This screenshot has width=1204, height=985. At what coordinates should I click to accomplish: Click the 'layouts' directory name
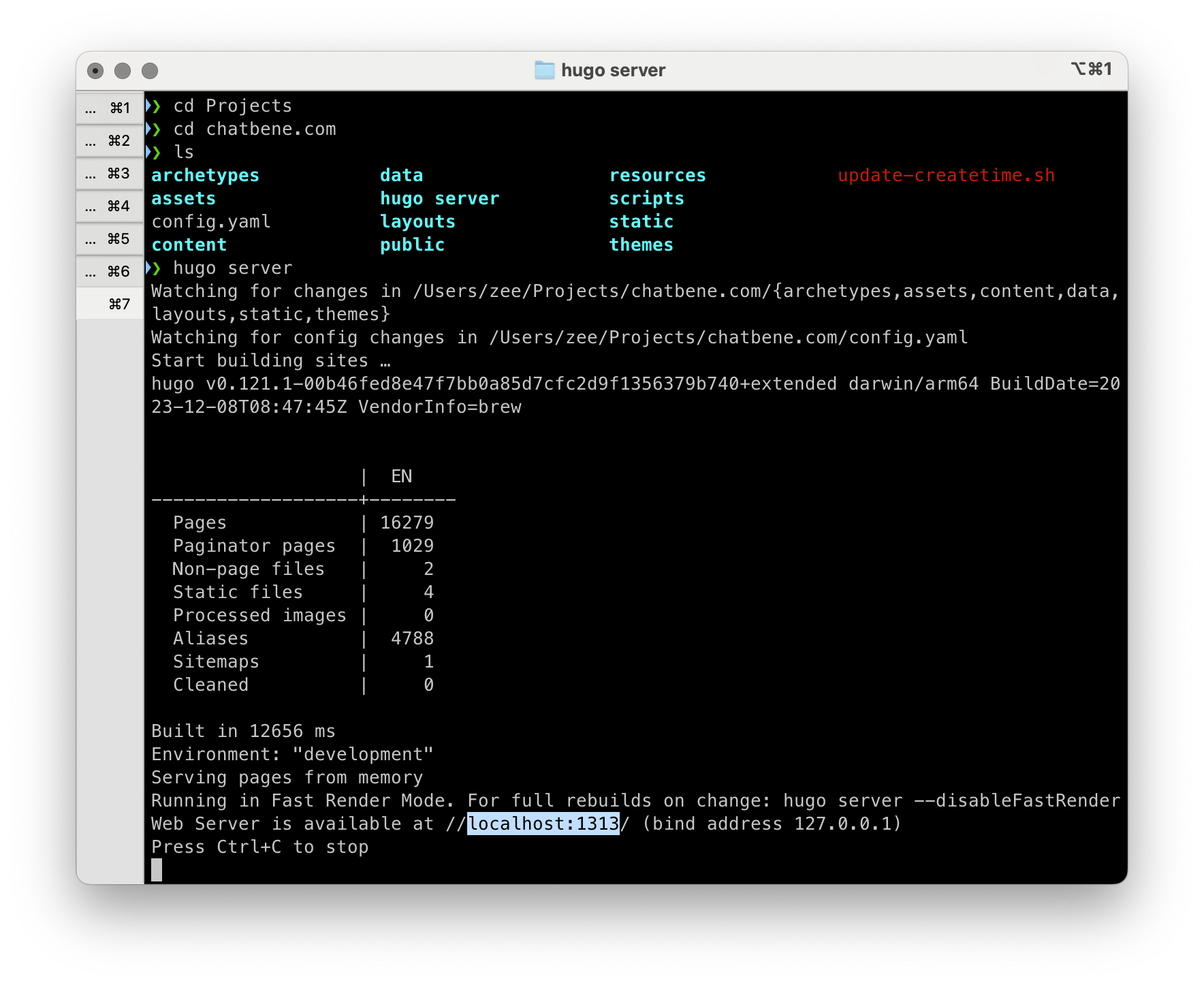pyautogui.click(x=417, y=222)
